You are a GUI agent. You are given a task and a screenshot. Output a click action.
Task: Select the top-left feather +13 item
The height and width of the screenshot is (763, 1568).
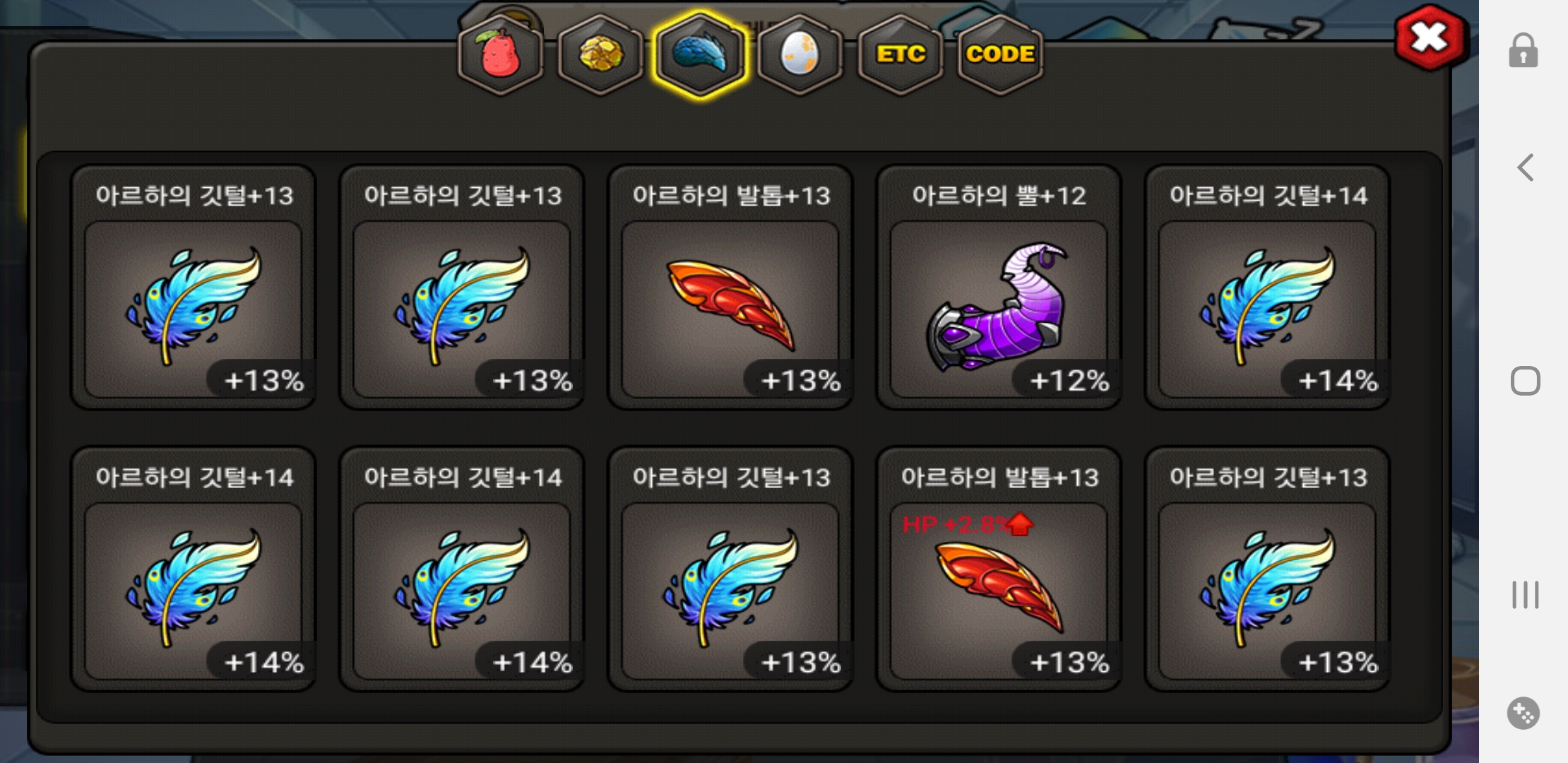(194, 288)
